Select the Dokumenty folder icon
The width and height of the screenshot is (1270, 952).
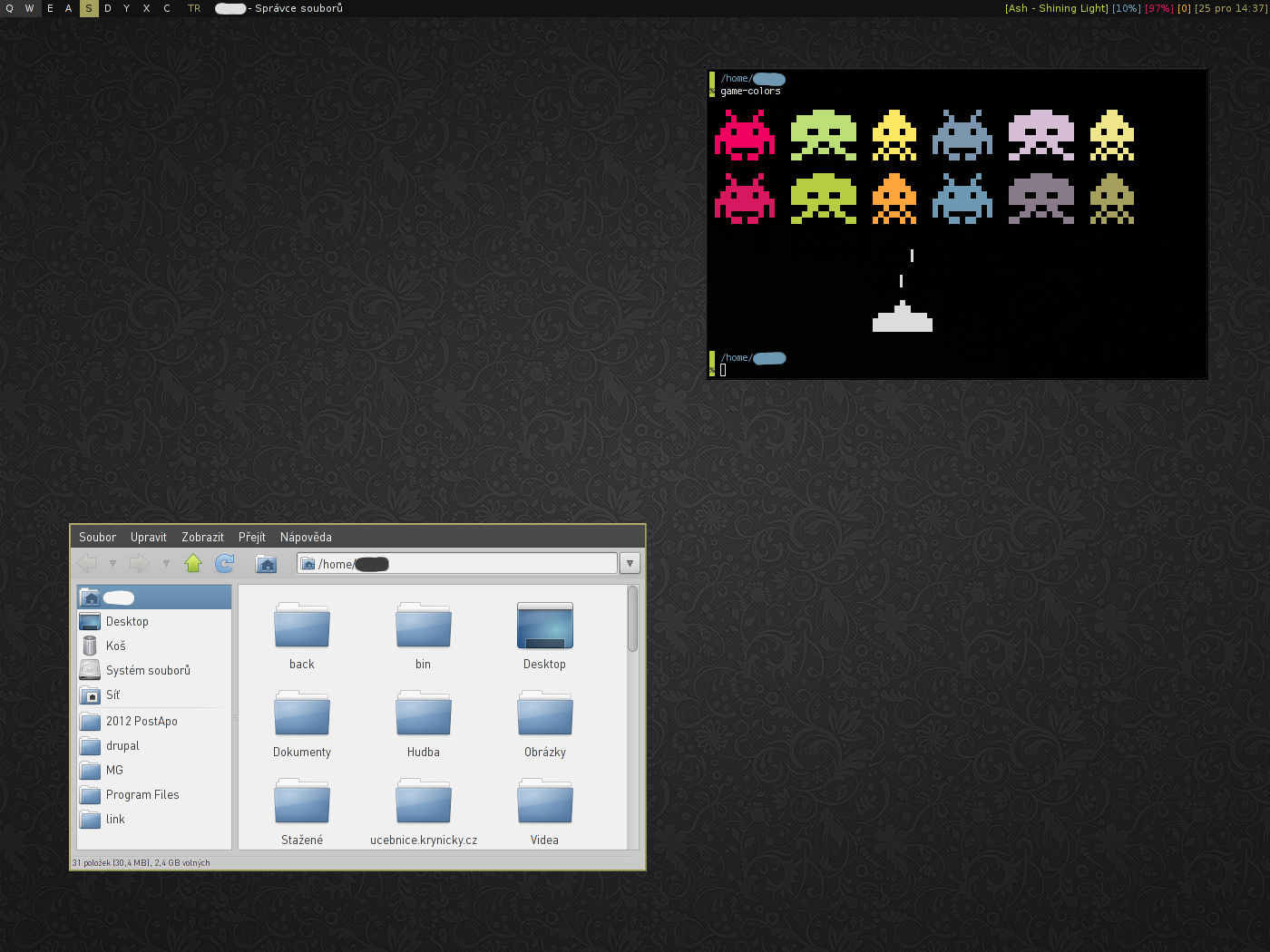(x=302, y=713)
